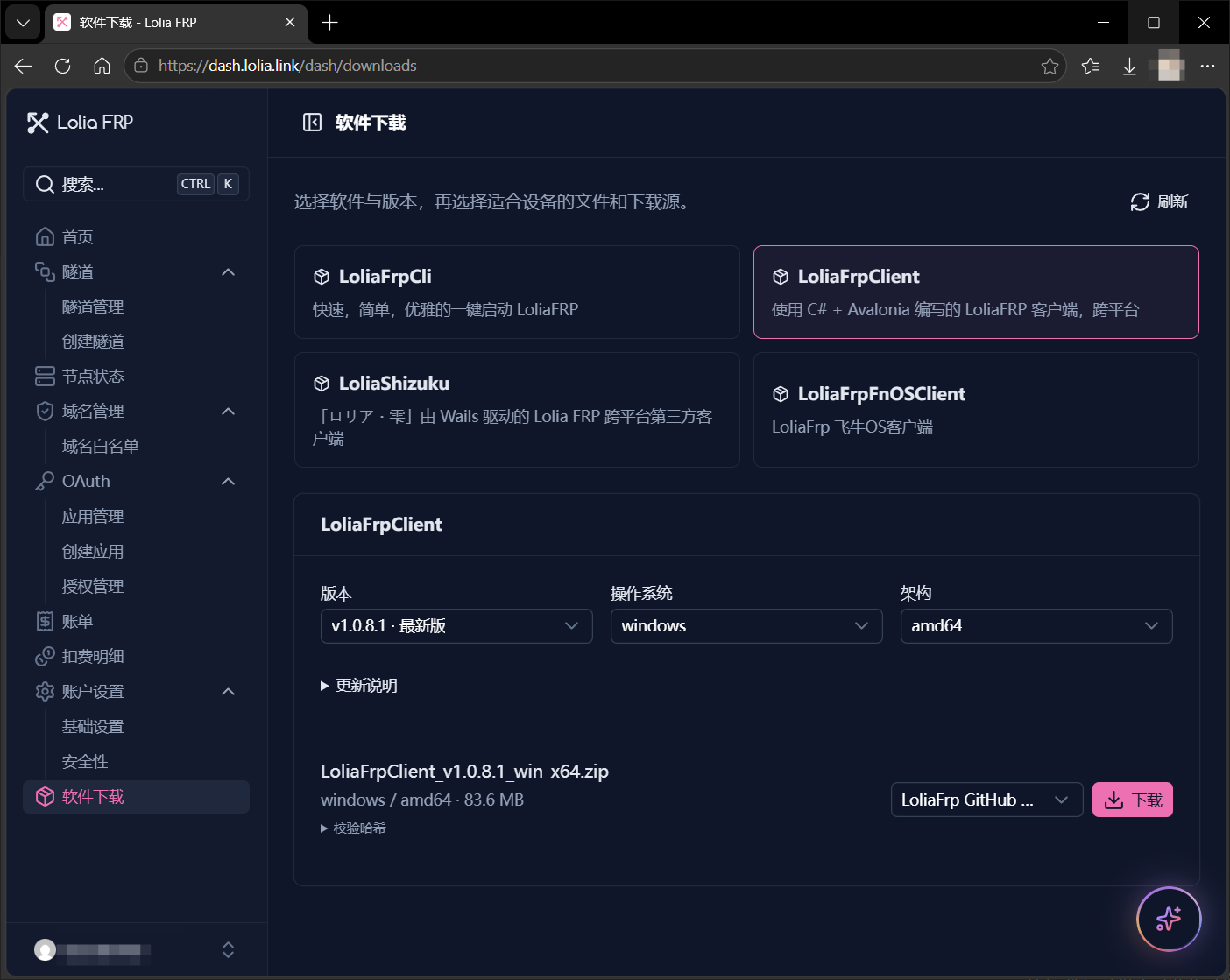The width and height of the screenshot is (1230, 980).
Task: Open the 版本 dropdown showing v1.0.8.1
Action: pos(456,626)
